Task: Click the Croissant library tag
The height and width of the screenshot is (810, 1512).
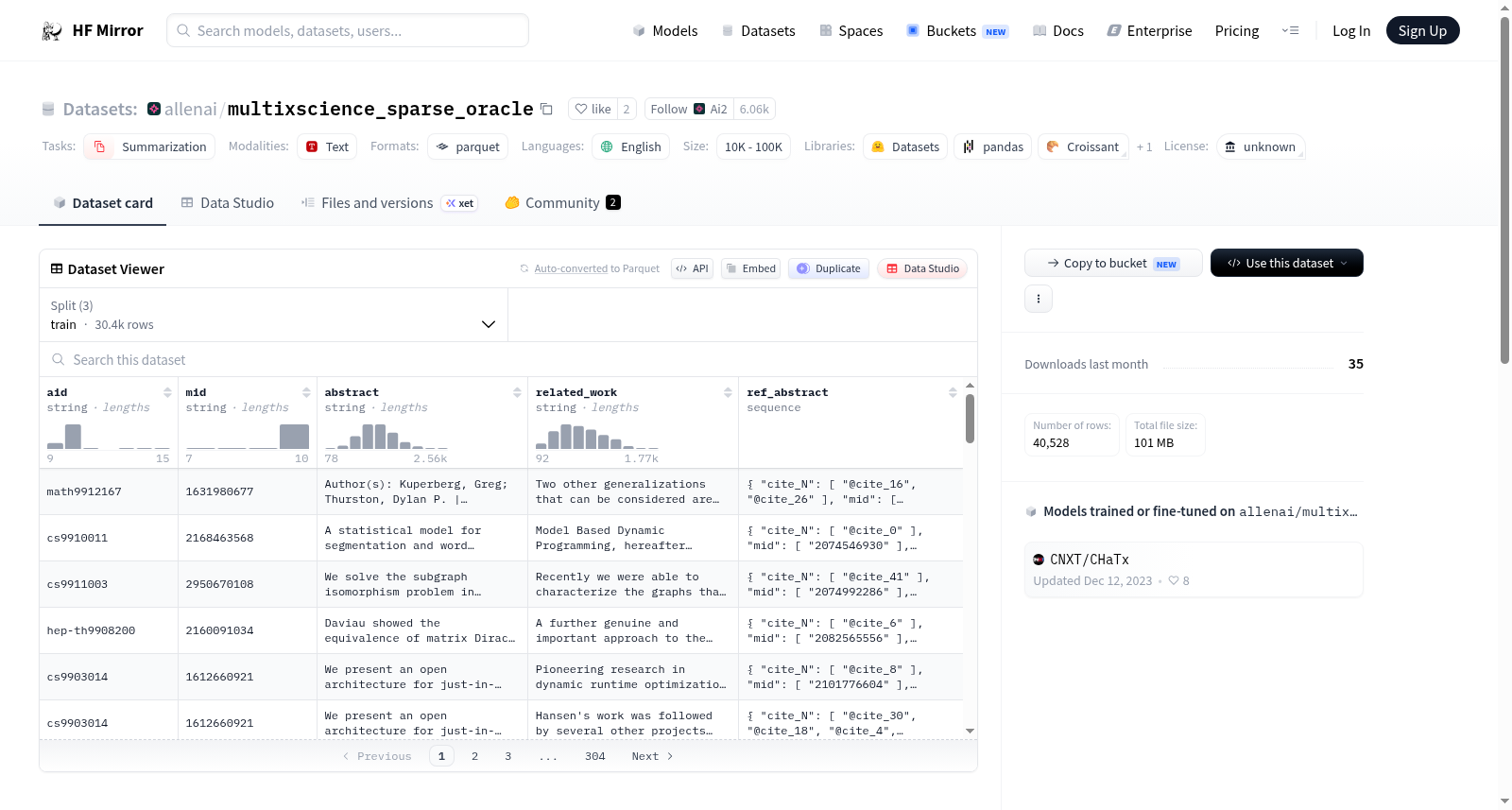Action: point(1083,146)
